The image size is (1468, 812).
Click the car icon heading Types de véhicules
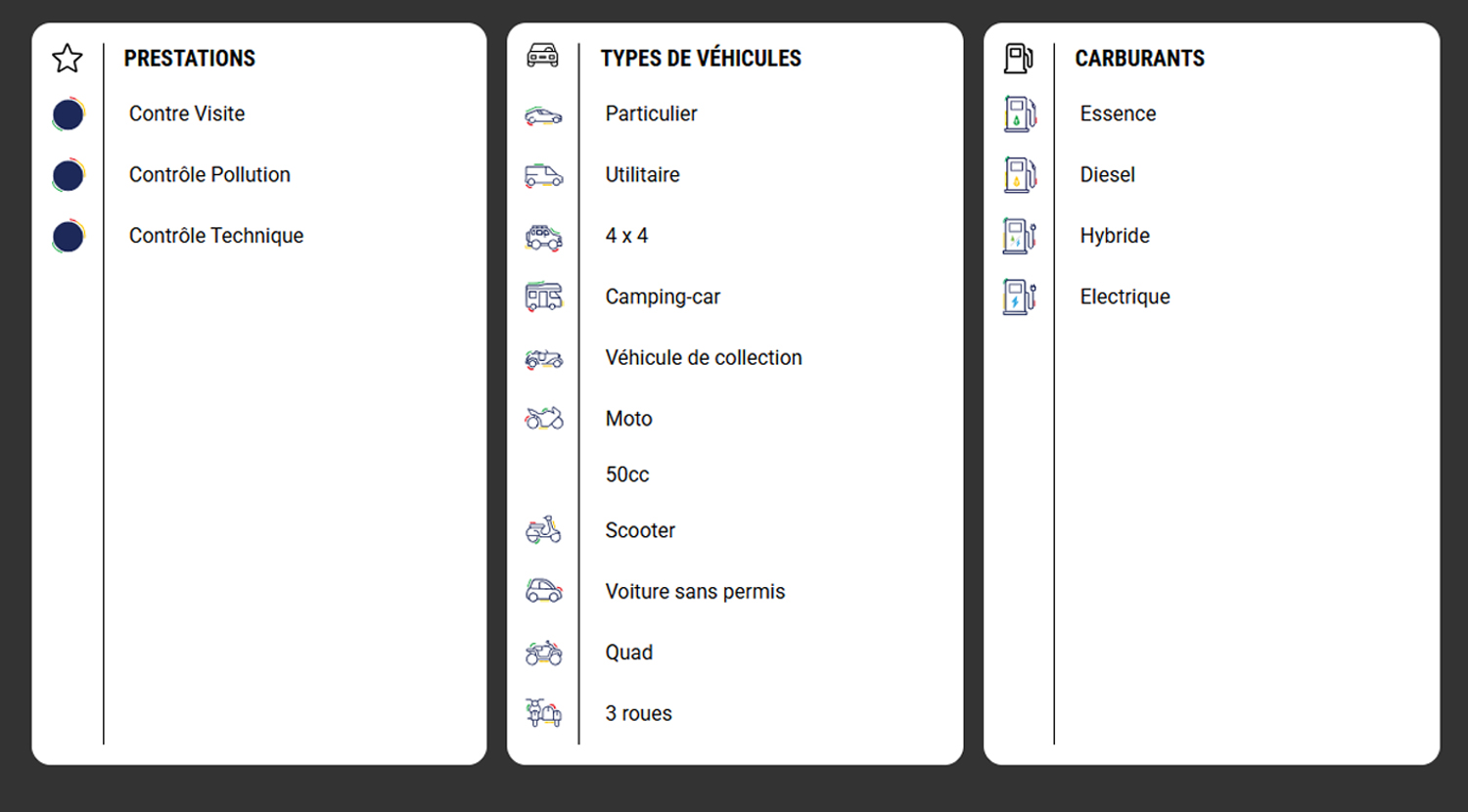pos(543,56)
